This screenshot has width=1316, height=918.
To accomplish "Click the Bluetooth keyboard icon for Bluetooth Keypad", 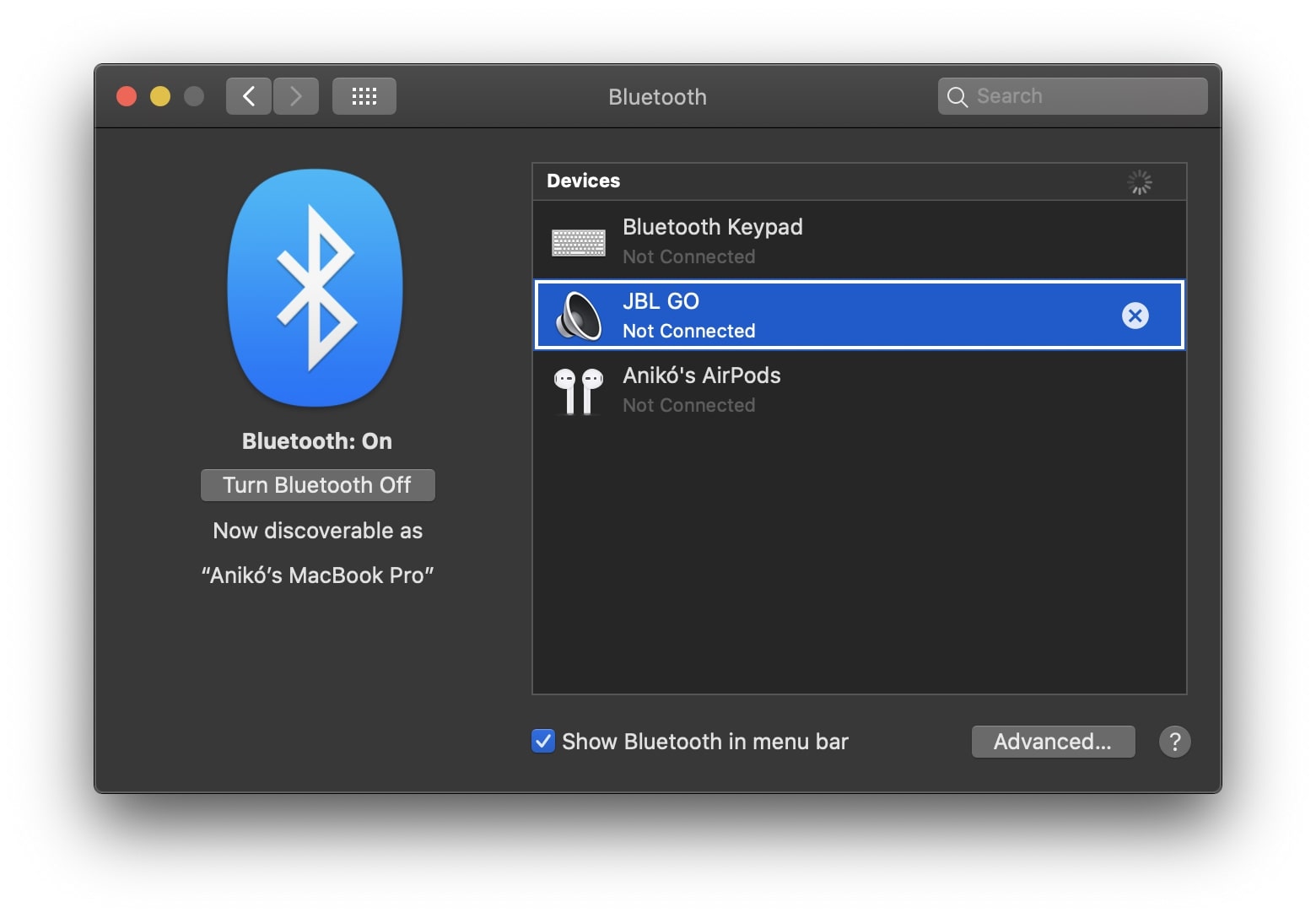I will click(x=578, y=241).
